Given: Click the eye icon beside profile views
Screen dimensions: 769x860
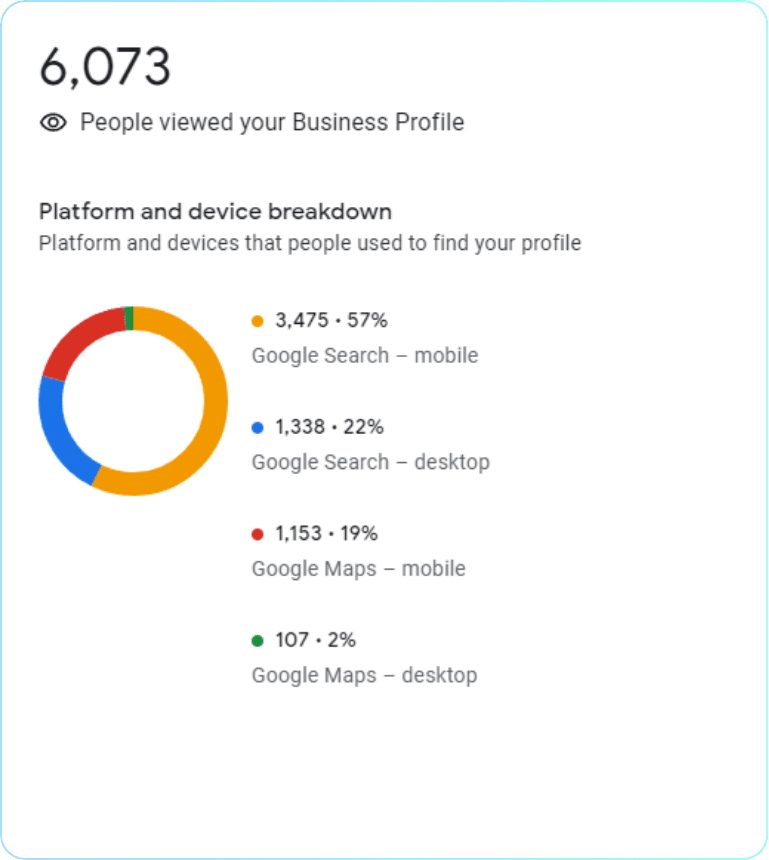Looking at the screenshot, I should (x=53, y=123).
